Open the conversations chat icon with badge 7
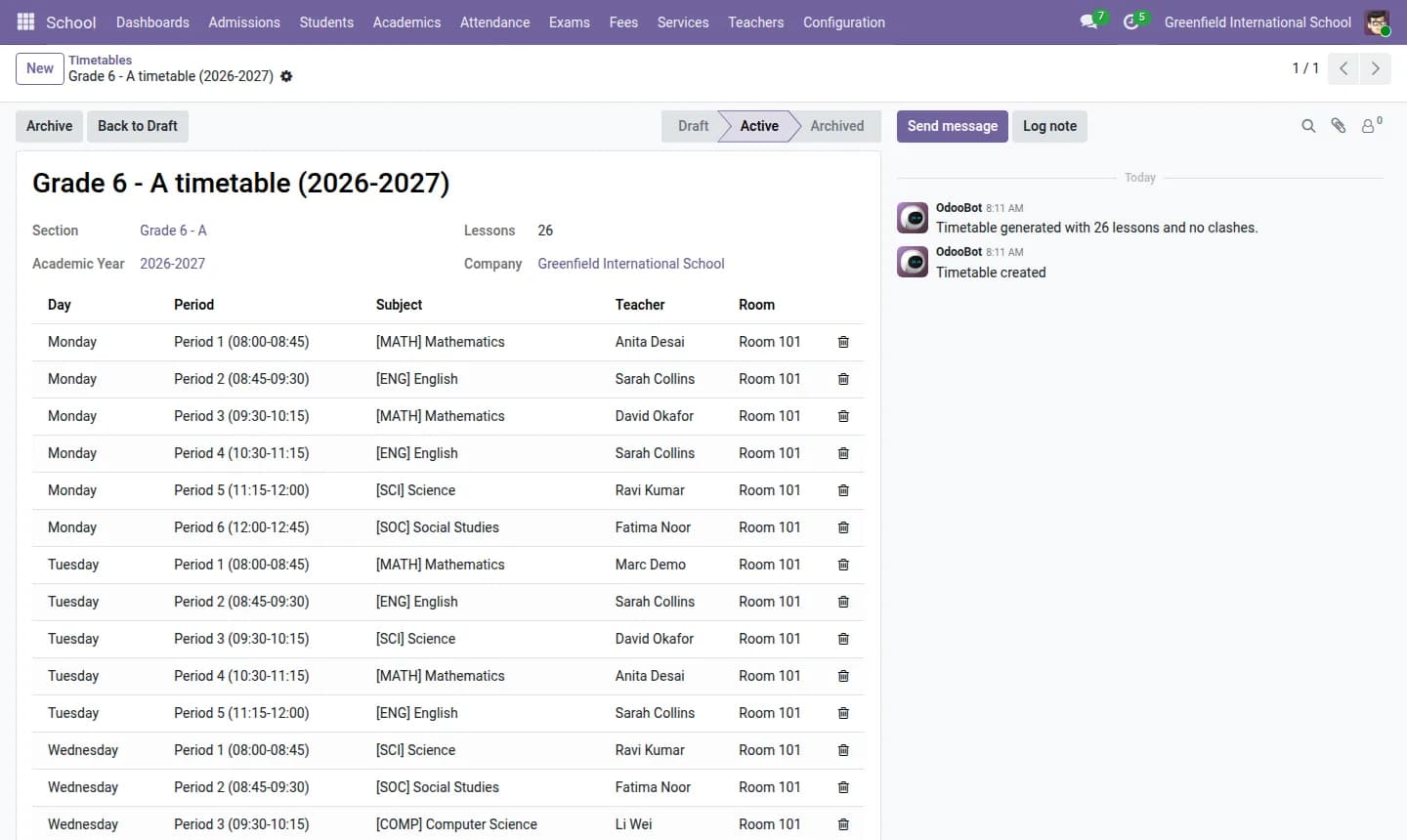 pyautogui.click(x=1089, y=21)
